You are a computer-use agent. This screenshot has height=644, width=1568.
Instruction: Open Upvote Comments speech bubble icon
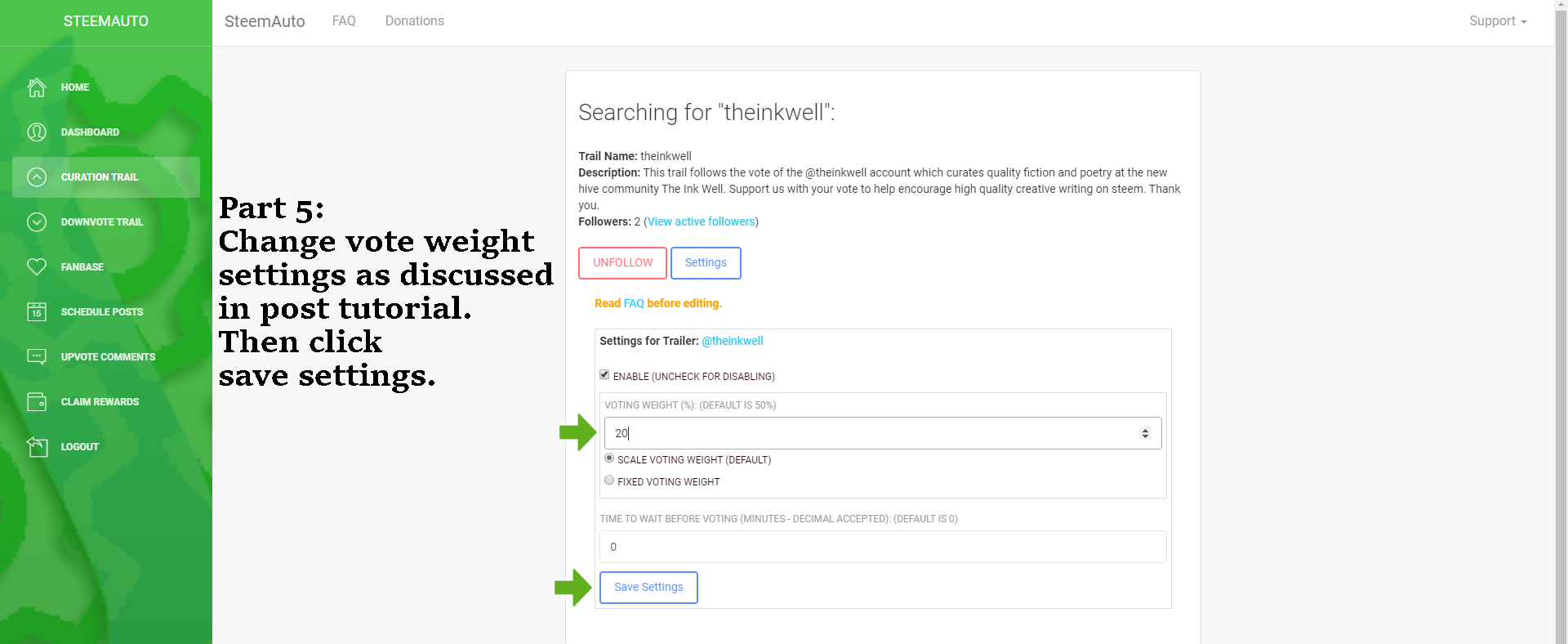[37, 357]
